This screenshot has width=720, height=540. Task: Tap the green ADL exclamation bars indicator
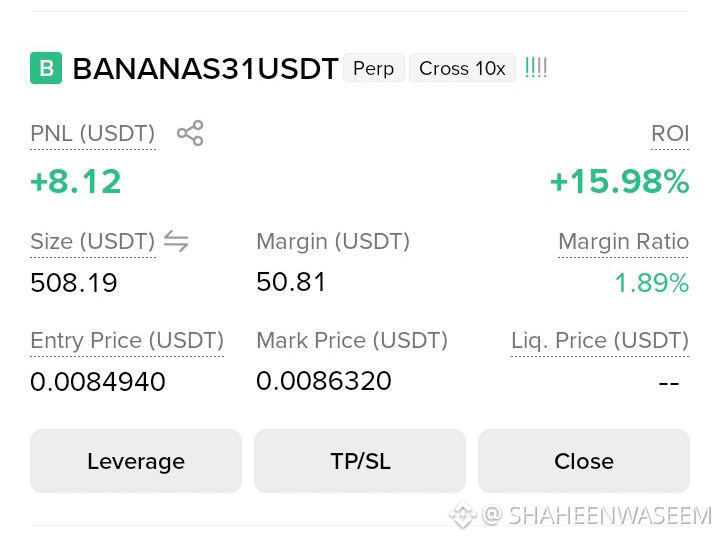pos(536,68)
